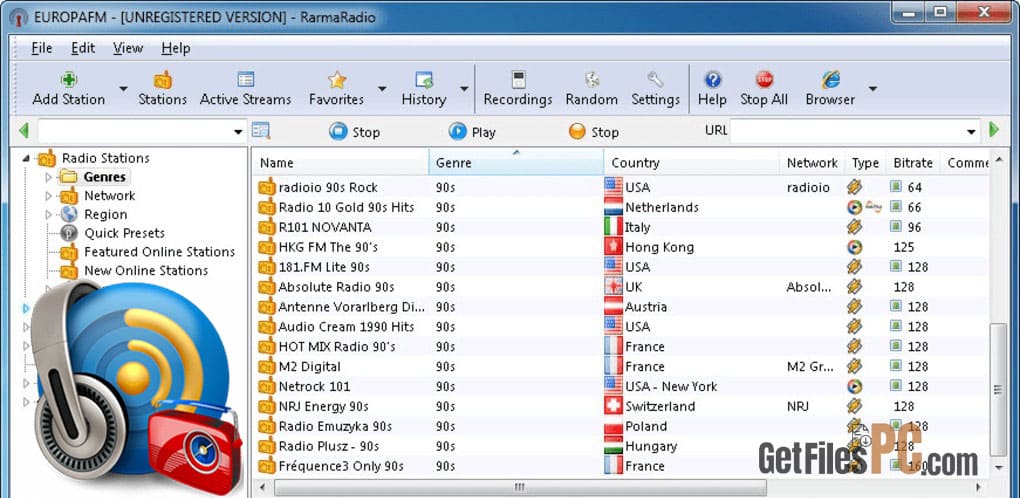Open Favorites star icon
Viewport: 1020px width, 498px height.
[336, 80]
